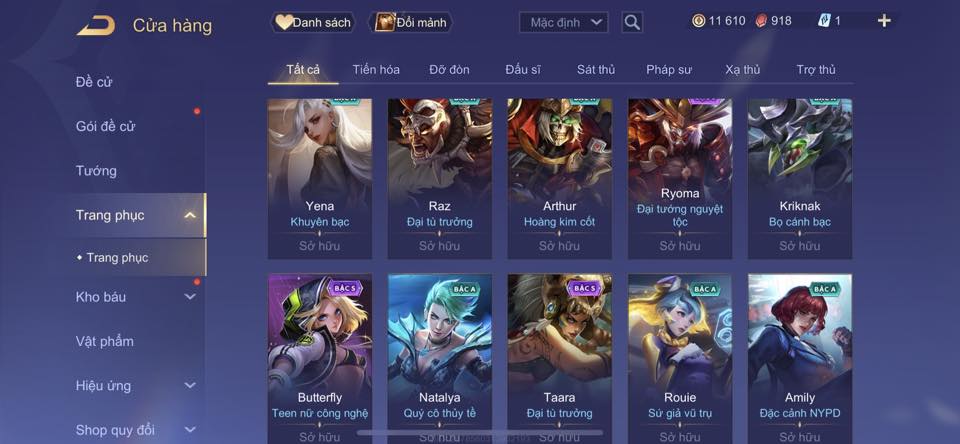Tap the red gem currency icon
Image resolution: width=960 pixels, height=444 pixels.
(761, 21)
